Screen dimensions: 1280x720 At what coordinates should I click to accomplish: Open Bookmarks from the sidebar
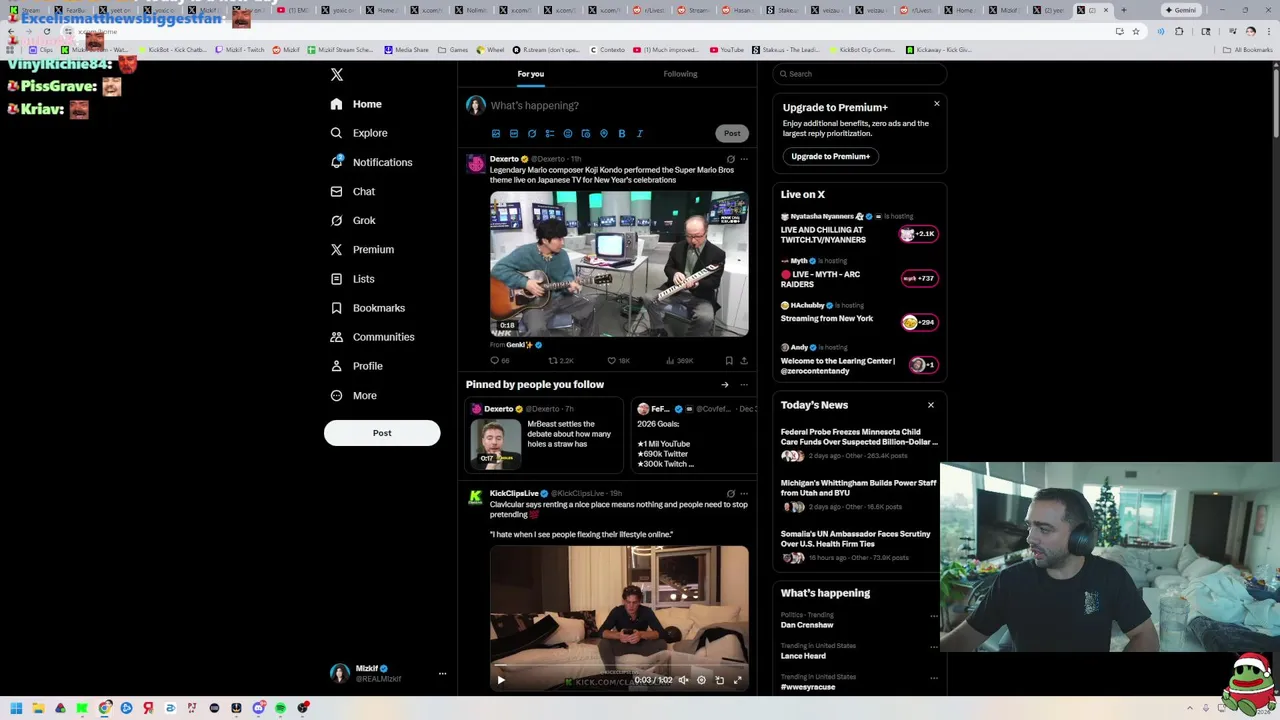click(x=367, y=308)
